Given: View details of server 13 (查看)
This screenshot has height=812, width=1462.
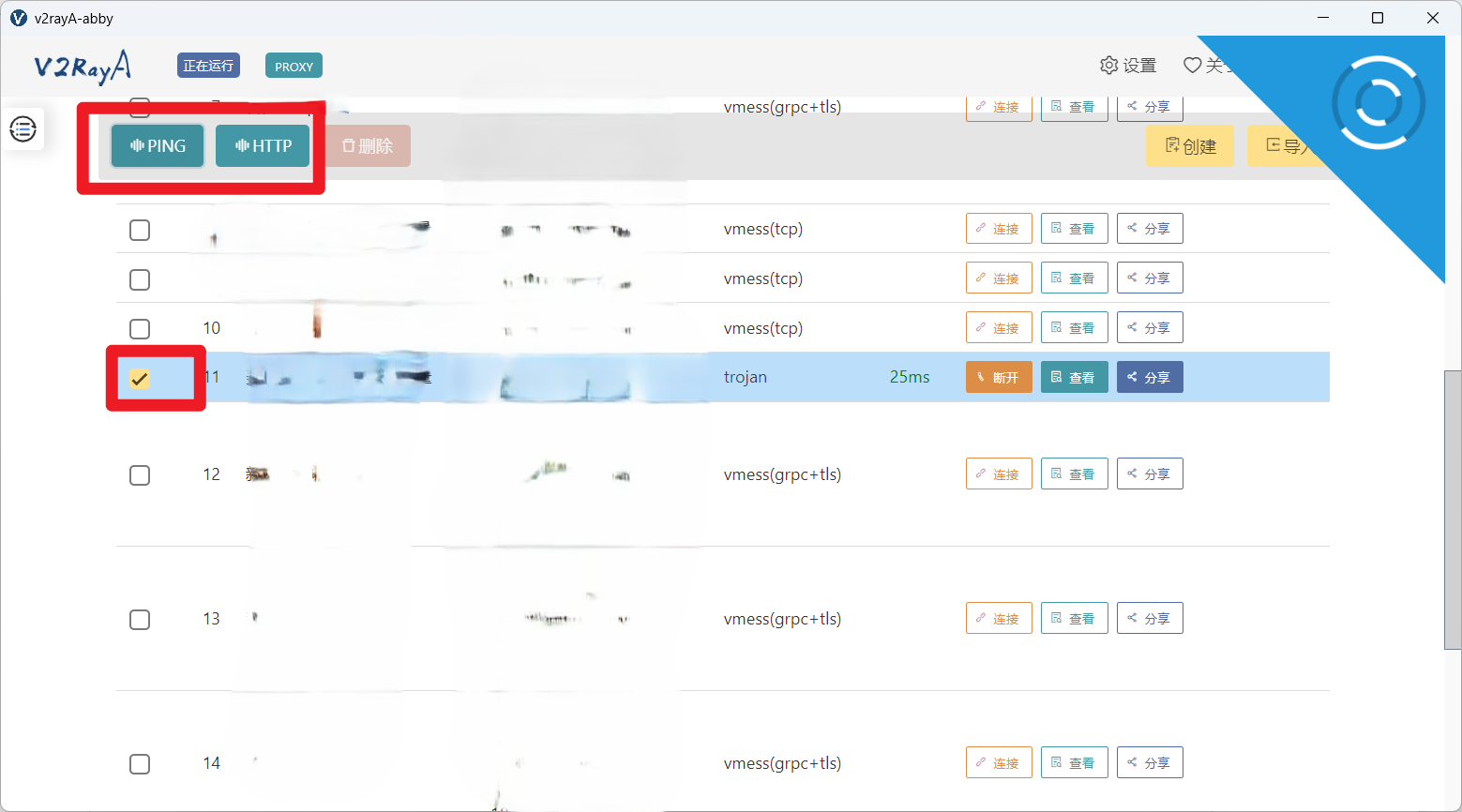Looking at the screenshot, I should pos(1075,618).
